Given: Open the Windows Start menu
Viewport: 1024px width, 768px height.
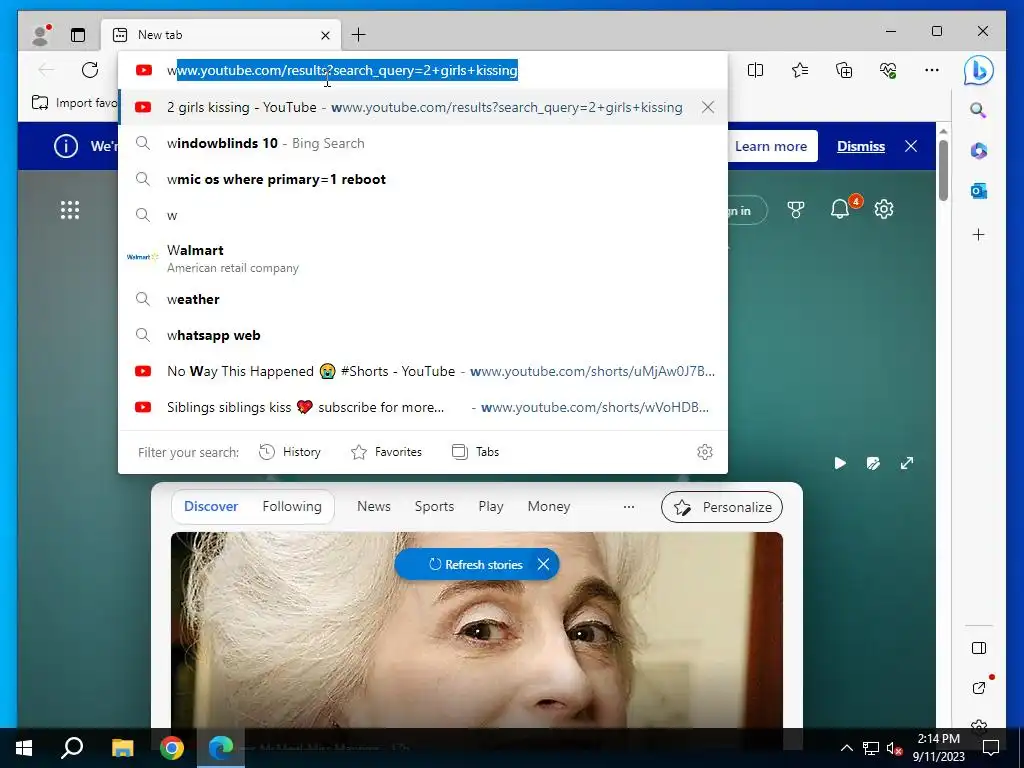Looking at the screenshot, I should (24, 748).
